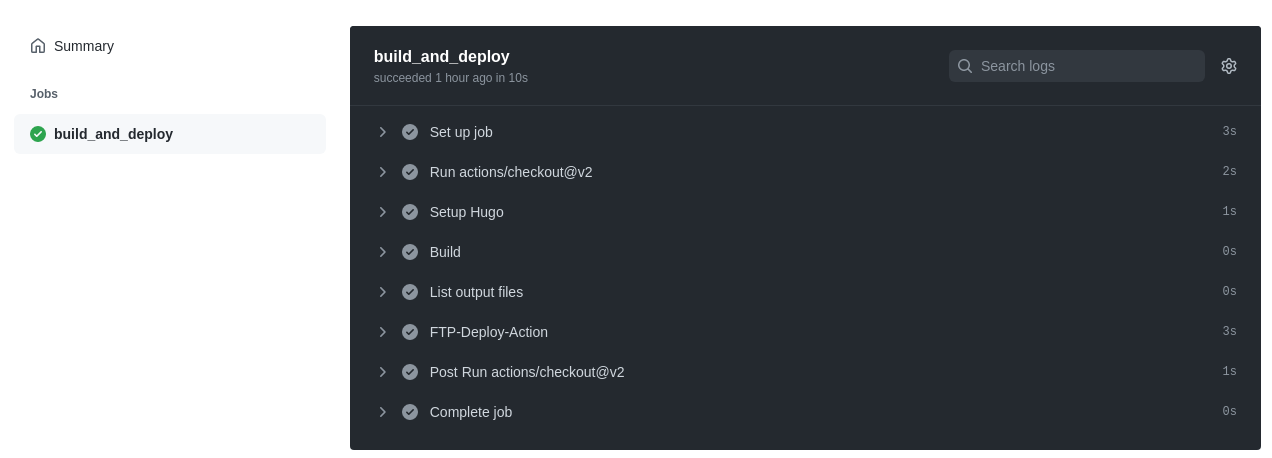Click the magnifier icon in the search box

[x=965, y=66]
